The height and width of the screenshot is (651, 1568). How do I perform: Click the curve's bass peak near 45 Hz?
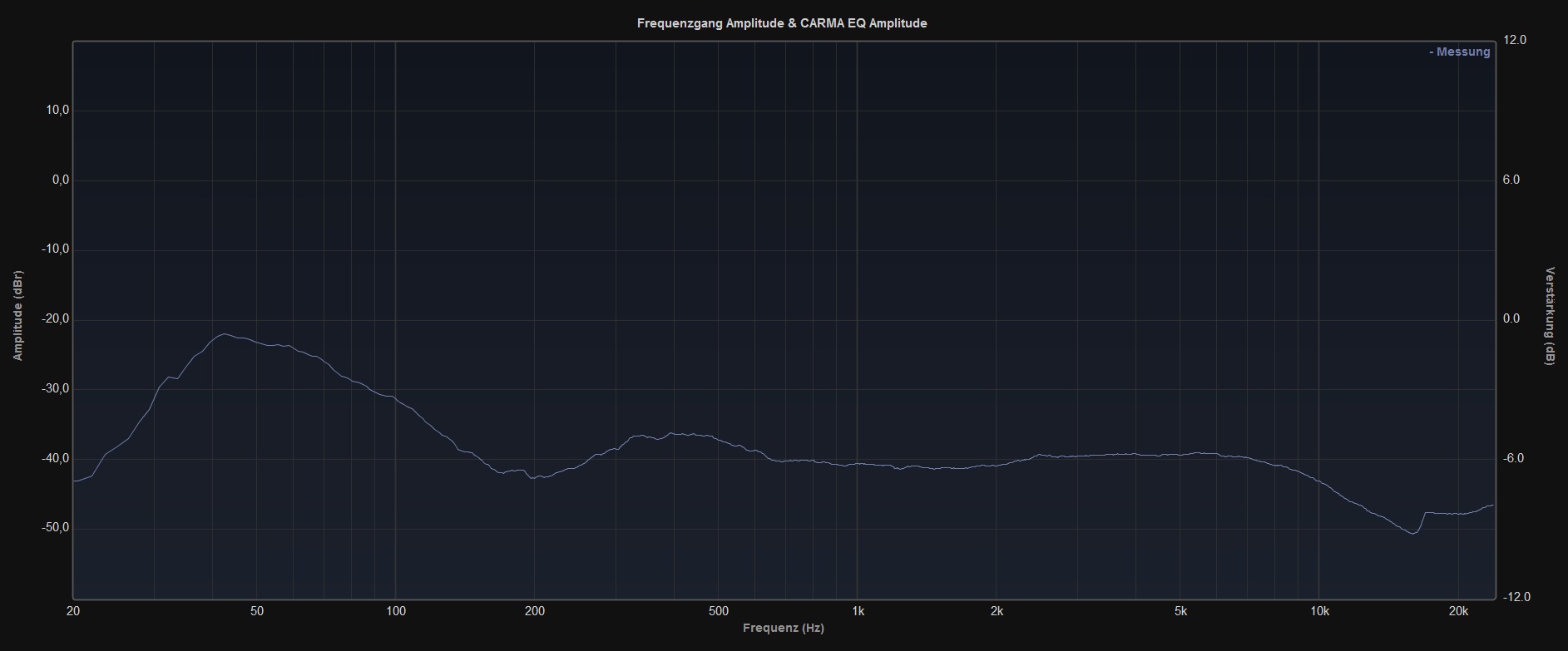click(x=224, y=334)
